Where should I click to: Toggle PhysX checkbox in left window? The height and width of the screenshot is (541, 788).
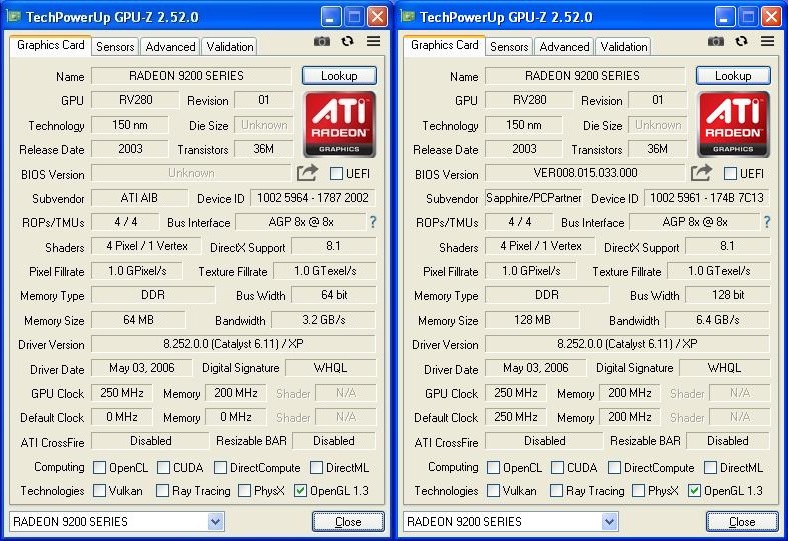tap(244, 490)
